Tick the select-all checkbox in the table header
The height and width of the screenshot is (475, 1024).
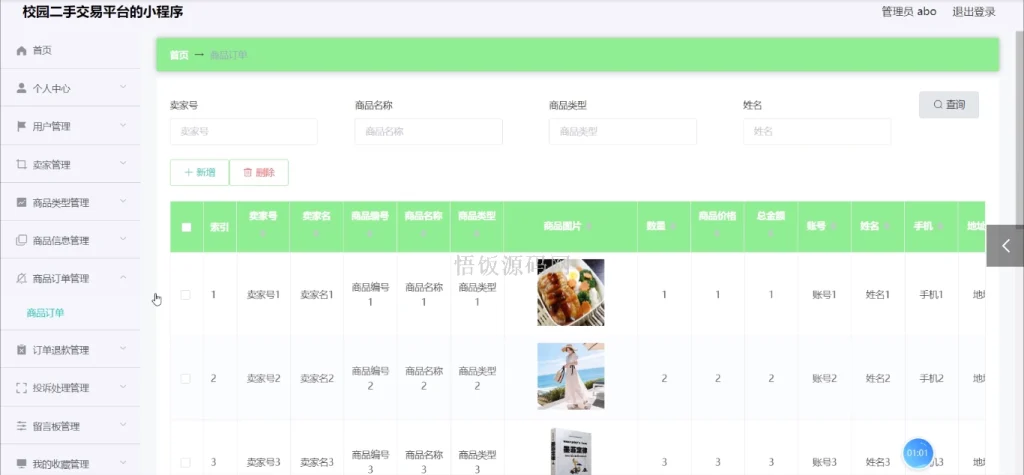186,227
